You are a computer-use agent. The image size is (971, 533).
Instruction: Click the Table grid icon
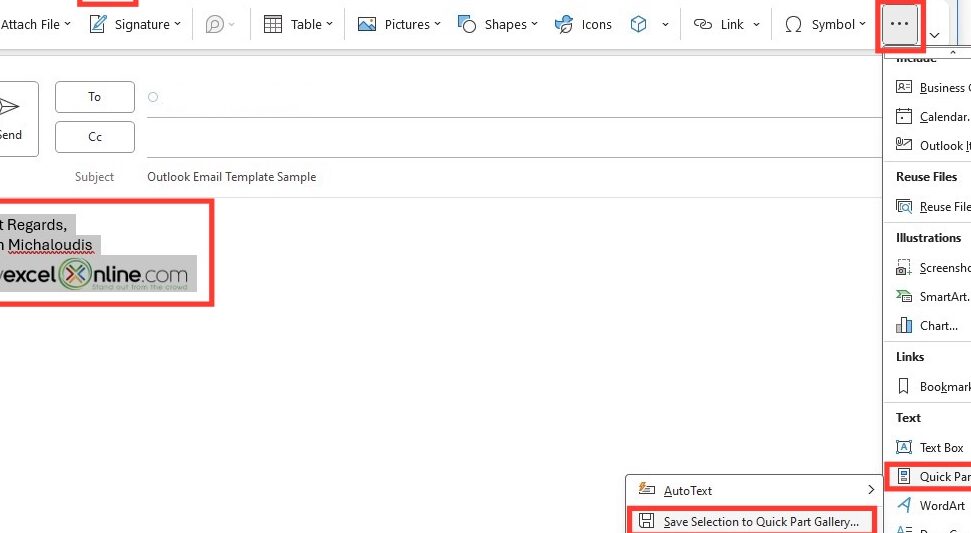[x=272, y=24]
